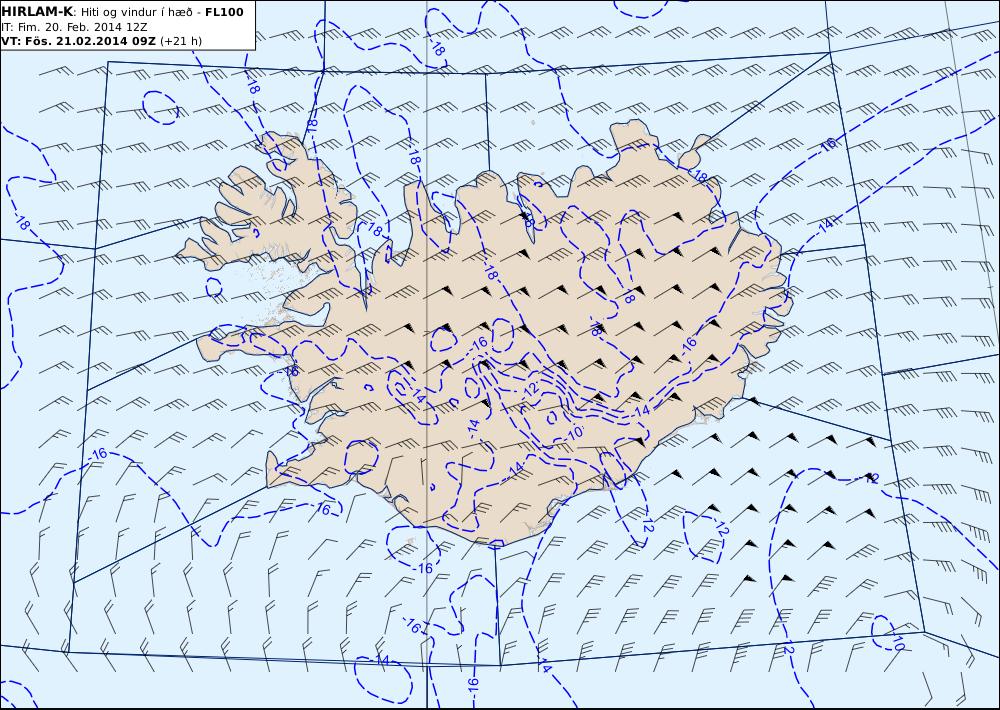Click the 10 contour label near the map's bottom-right corner
This screenshot has height=710, width=1000.
897,643
